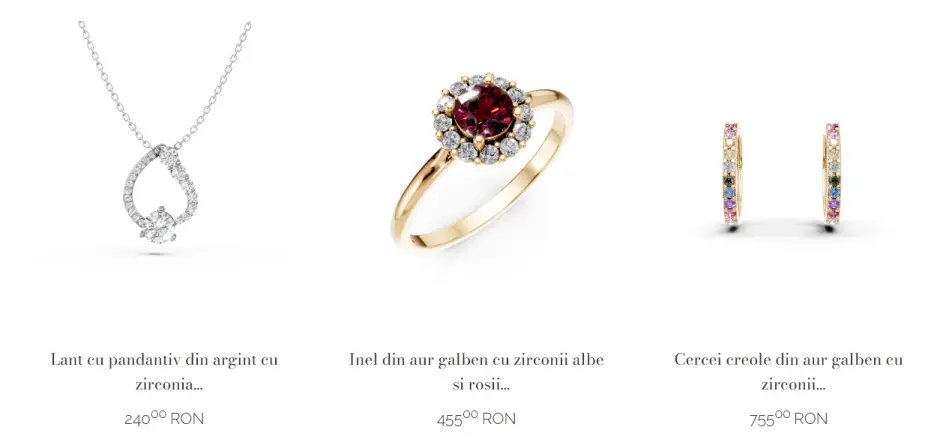The image size is (940, 439).
Task: Open the 'Inel din aur galben cu zirconii albe' link
Action: (477, 371)
